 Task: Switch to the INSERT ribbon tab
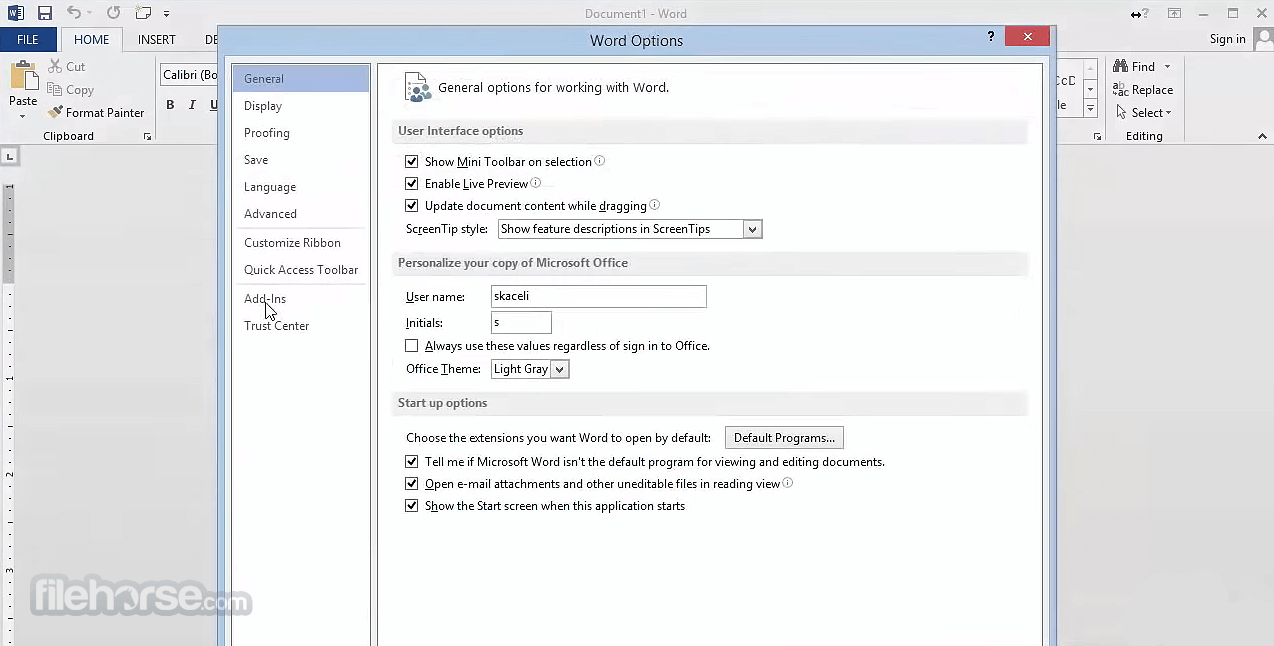pos(157,39)
